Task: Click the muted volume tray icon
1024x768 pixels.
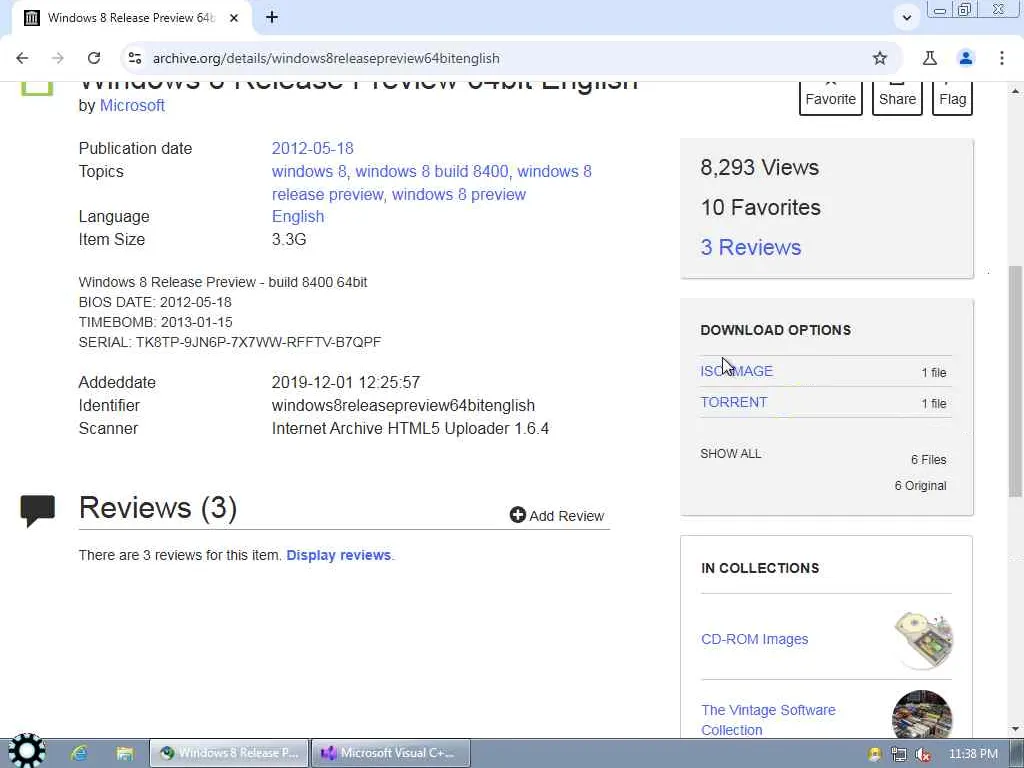Action: click(923, 754)
